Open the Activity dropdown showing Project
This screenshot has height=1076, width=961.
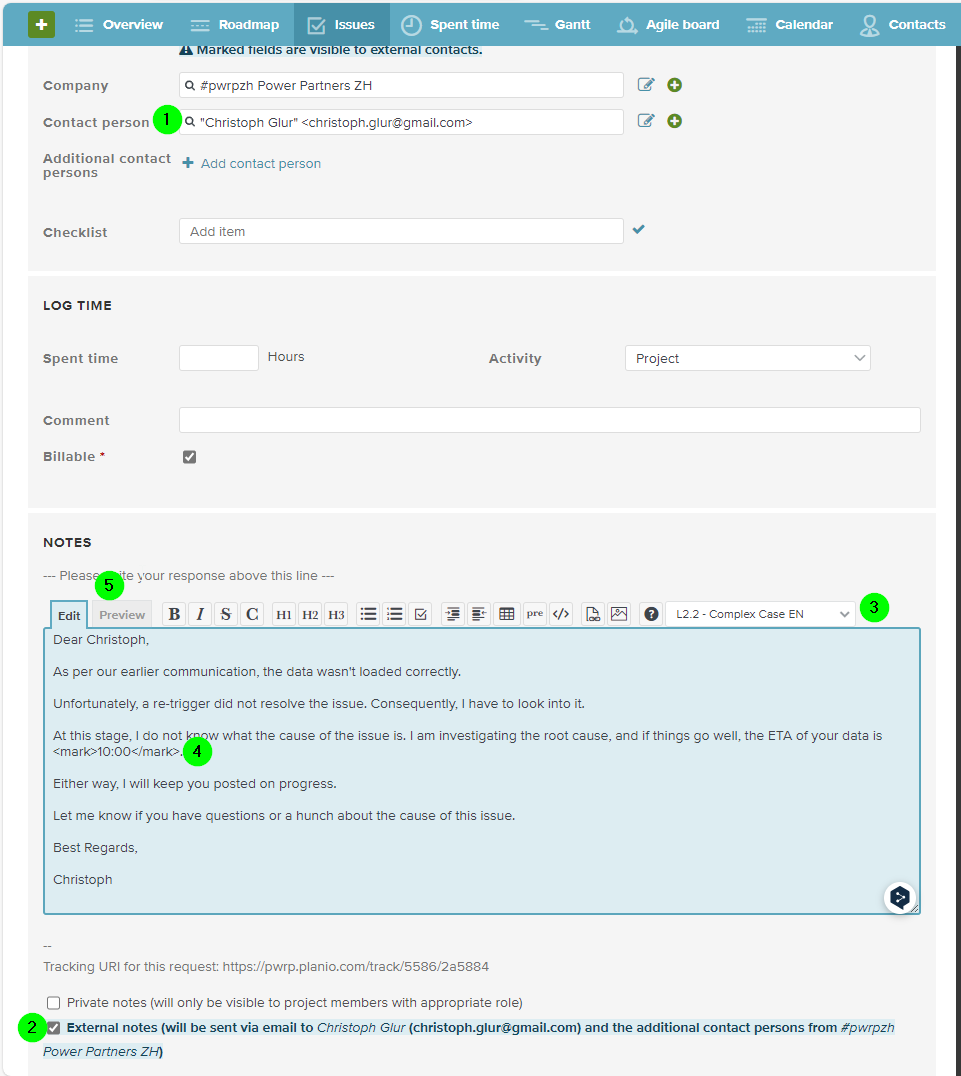coord(748,358)
